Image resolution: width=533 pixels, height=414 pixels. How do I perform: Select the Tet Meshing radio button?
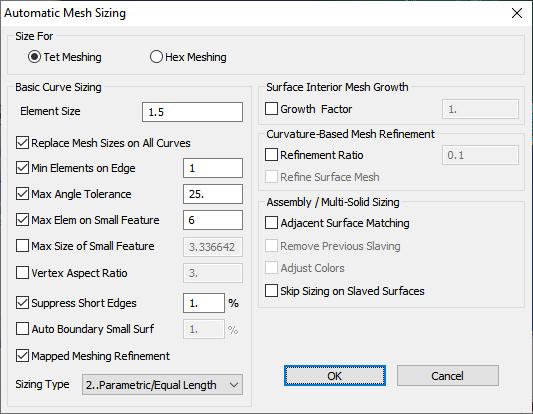point(34,57)
